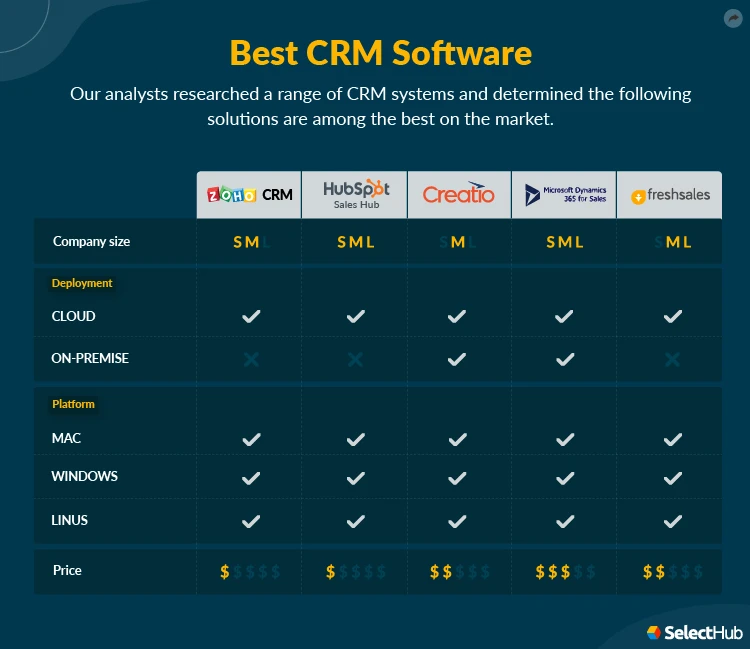Click freshsales' On-Premise X mark
The height and width of the screenshot is (649, 750).
(x=673, y=359)
